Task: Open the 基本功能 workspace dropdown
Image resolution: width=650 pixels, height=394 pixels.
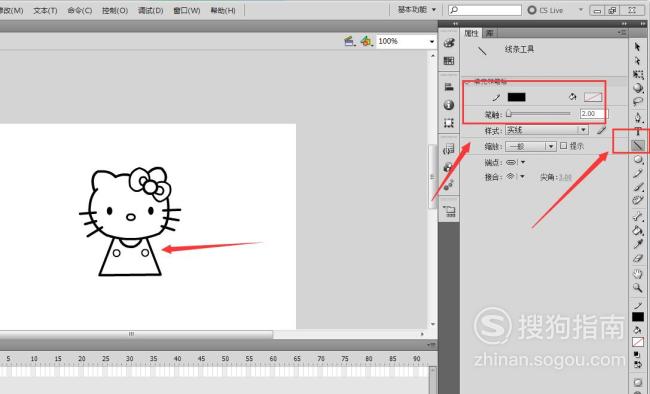Action: click(x=417, y=10)
